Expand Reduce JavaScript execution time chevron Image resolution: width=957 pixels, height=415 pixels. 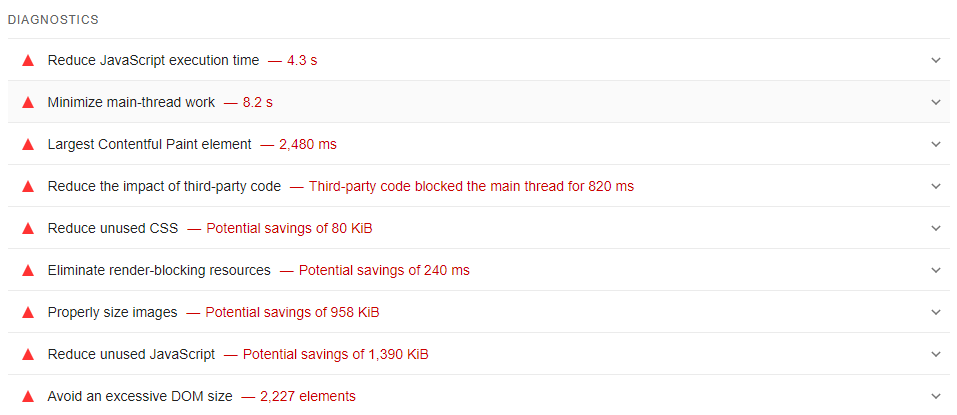[936, 60]
